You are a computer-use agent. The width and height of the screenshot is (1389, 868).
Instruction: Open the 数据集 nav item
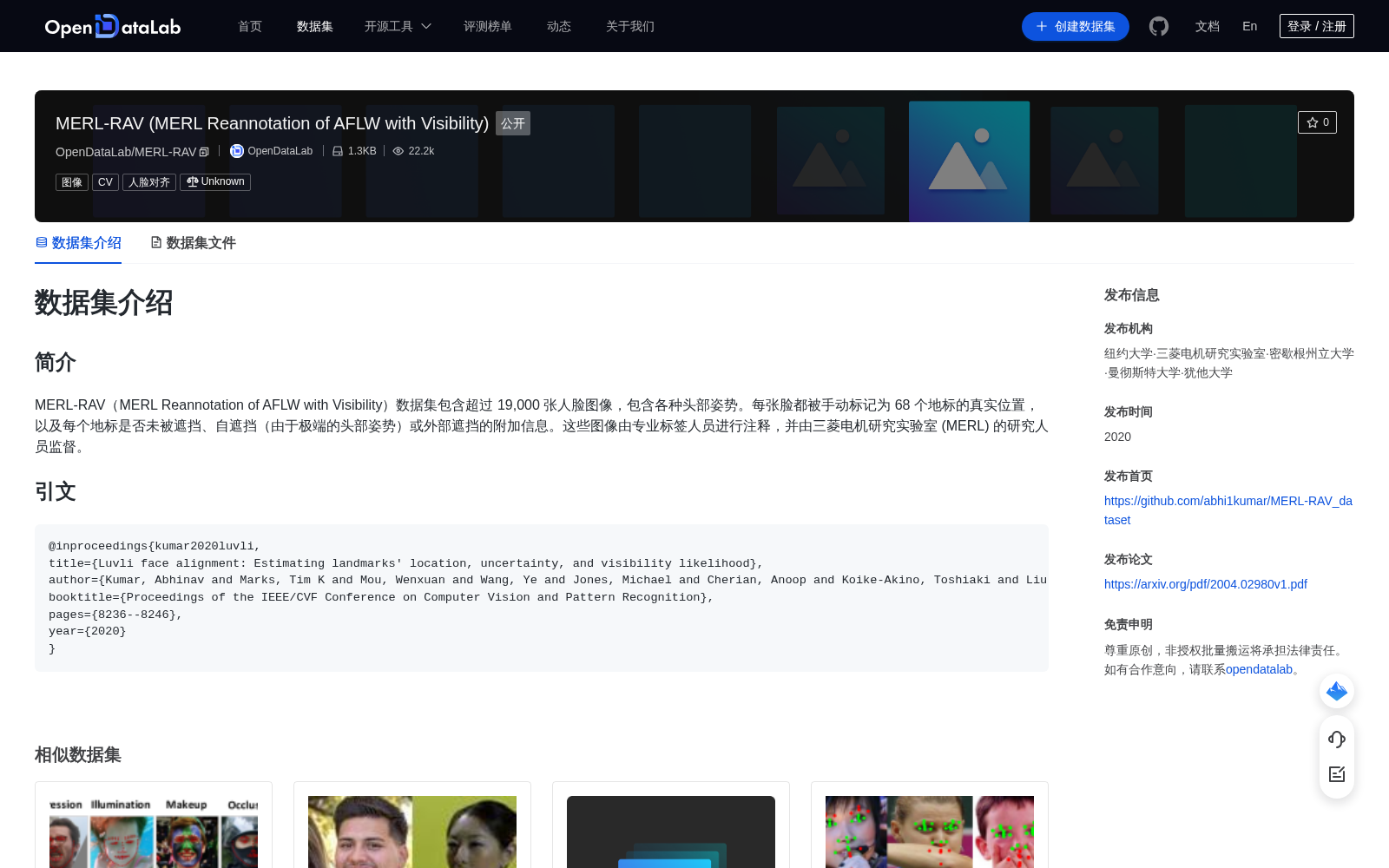pos(315,26)
